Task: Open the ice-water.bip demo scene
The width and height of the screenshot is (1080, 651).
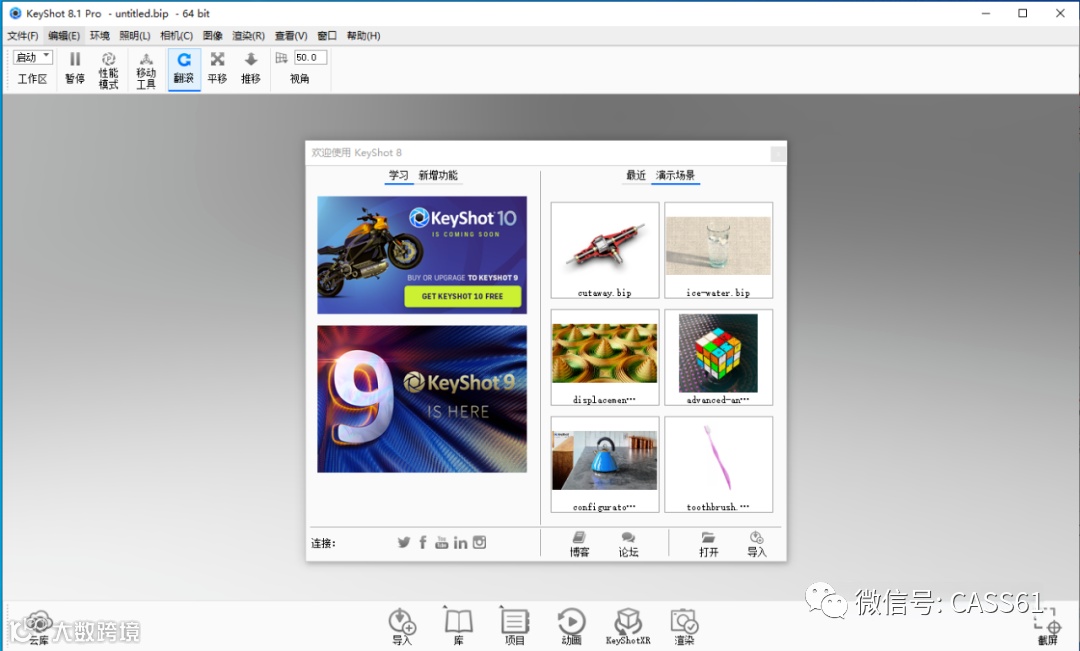Action: (x=718, y=250)
